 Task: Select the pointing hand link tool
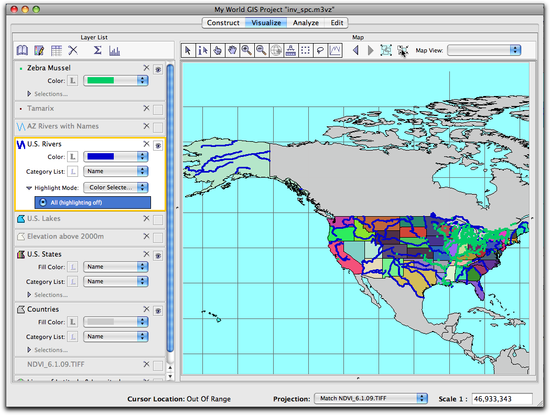pyautogui.click(x=217, y=51)
